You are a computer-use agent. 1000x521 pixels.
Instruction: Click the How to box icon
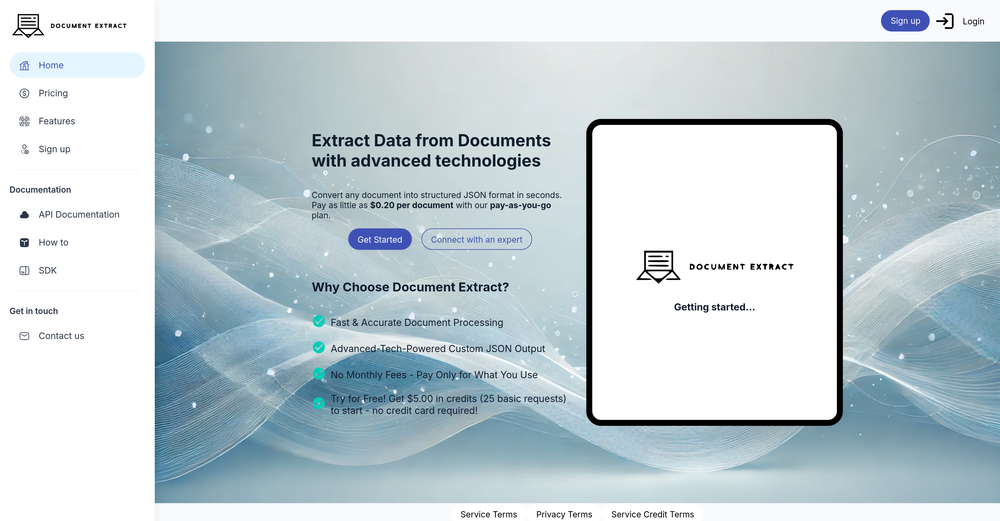pos(24,243)
